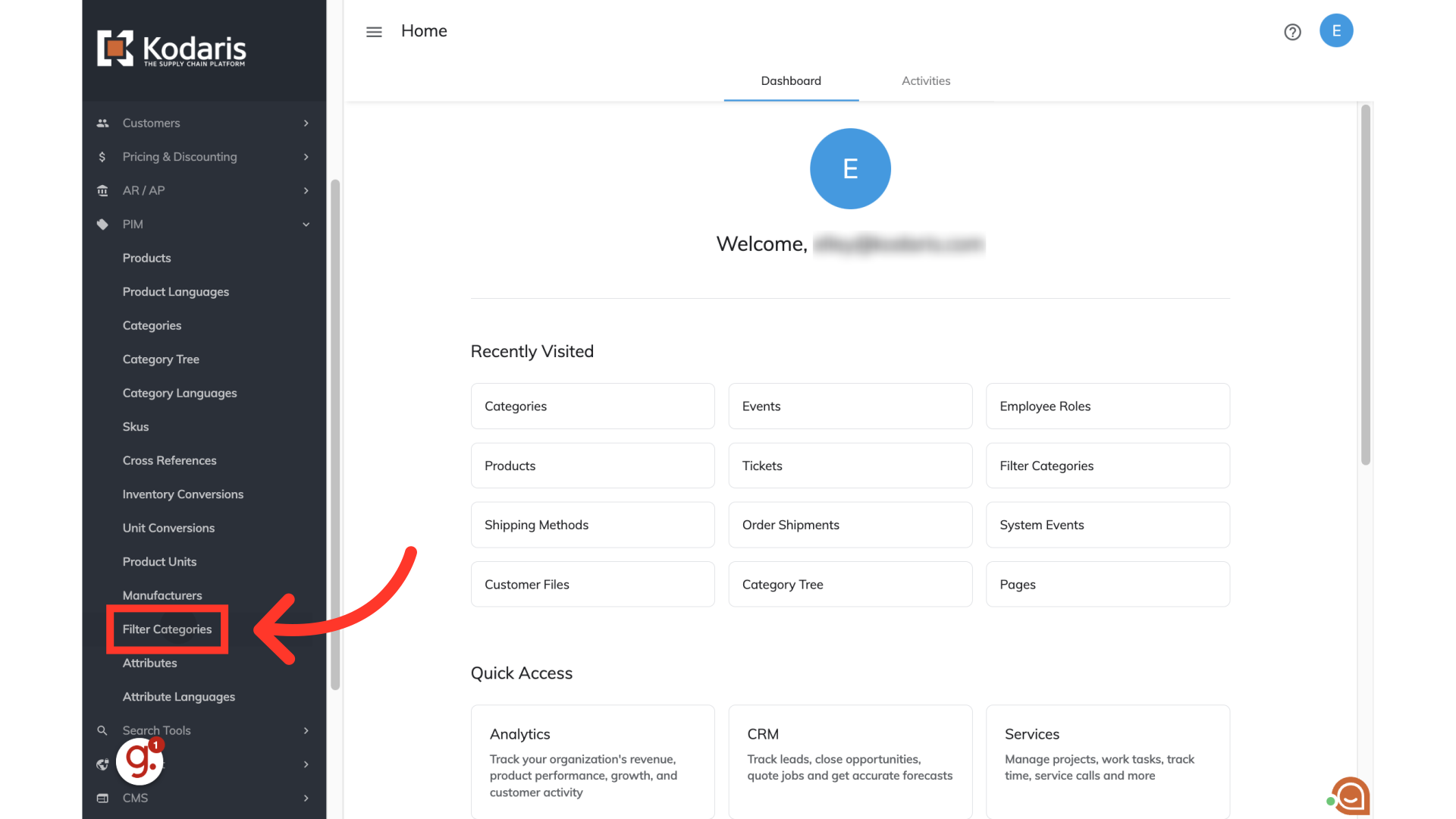The width and height of the screenshot is (1456, 819).
Task: Click the main page vertical scrollbar
Action: point(1365,284)
